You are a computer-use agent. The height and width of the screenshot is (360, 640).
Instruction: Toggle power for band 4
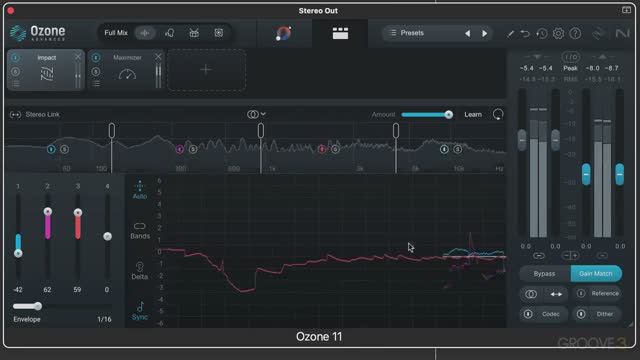pyautogui.click(x=444, y=149)
